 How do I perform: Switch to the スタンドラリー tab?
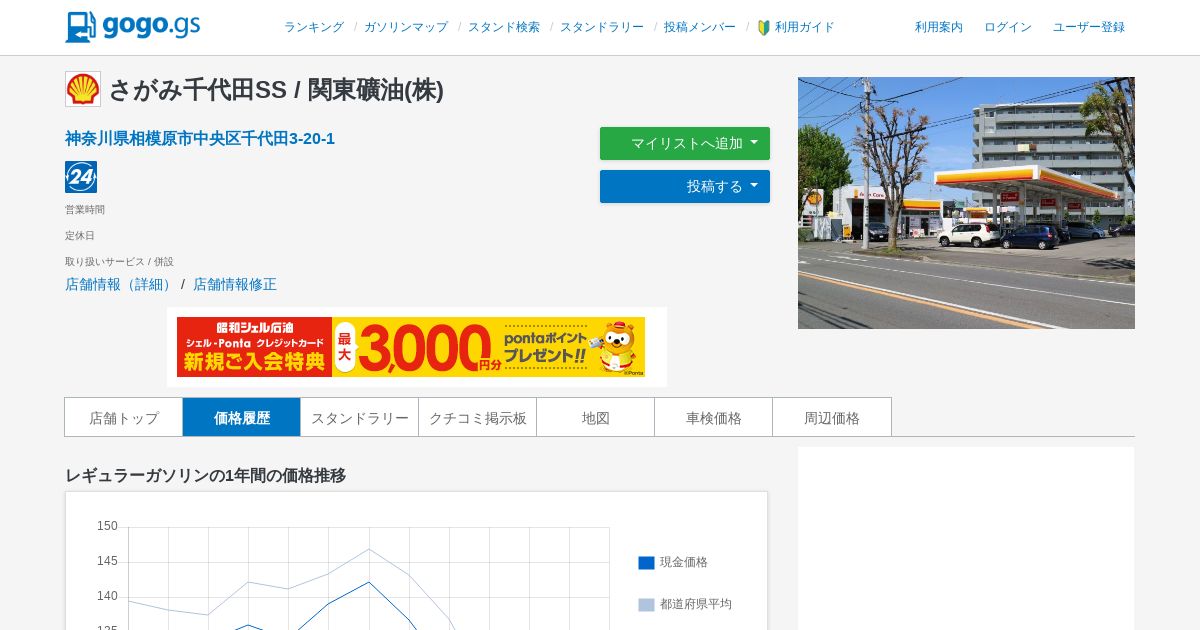pos(360,417)
